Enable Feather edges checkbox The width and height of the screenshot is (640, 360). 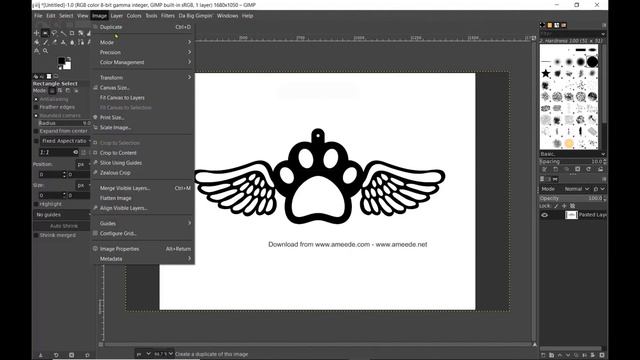(x=36, y=107)
